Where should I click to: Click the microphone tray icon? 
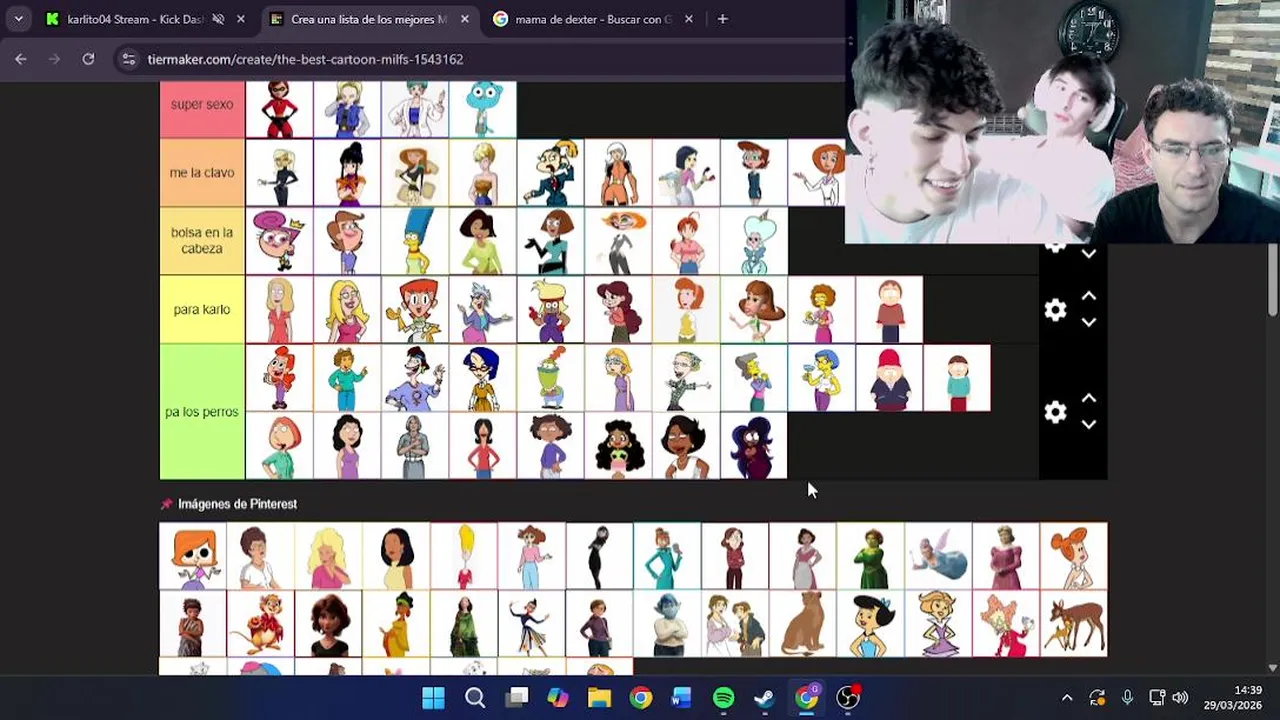[1127, 698]
